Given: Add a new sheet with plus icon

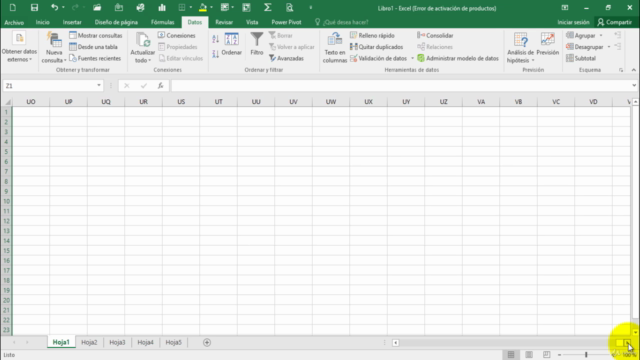Looking at the screenshot, I should [207, 342].
